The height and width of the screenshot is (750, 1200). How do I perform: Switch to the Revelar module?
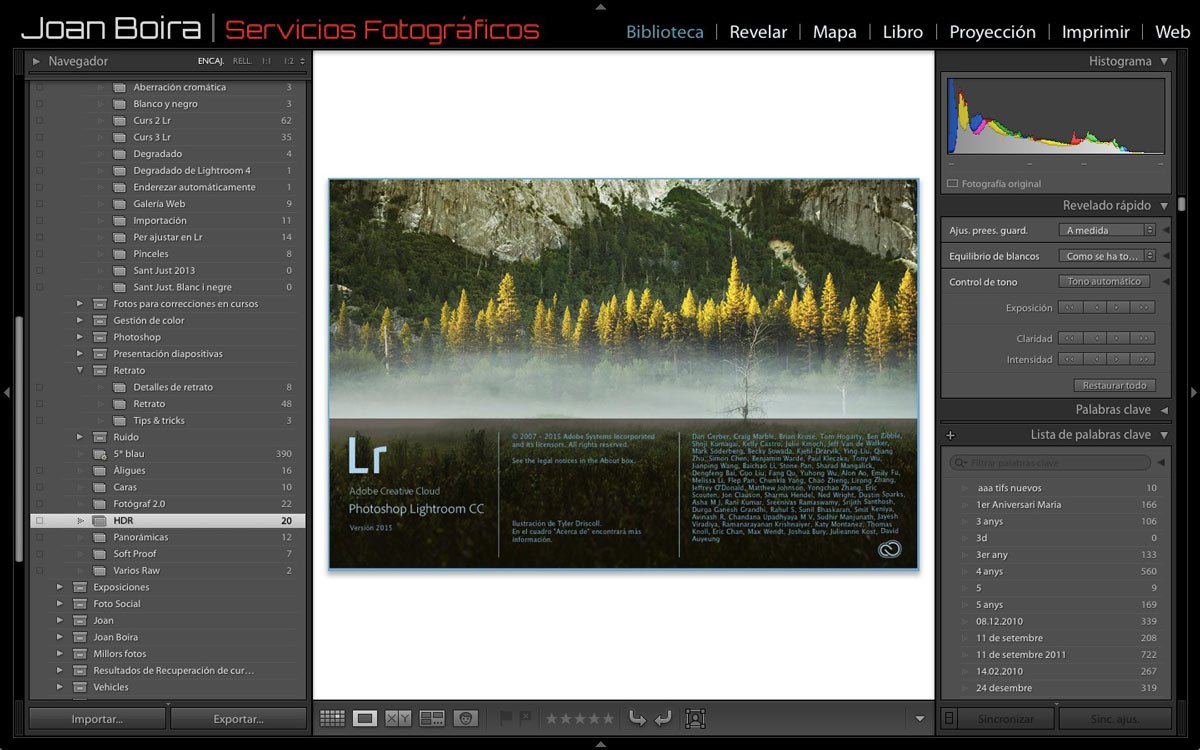click(758, 32)
